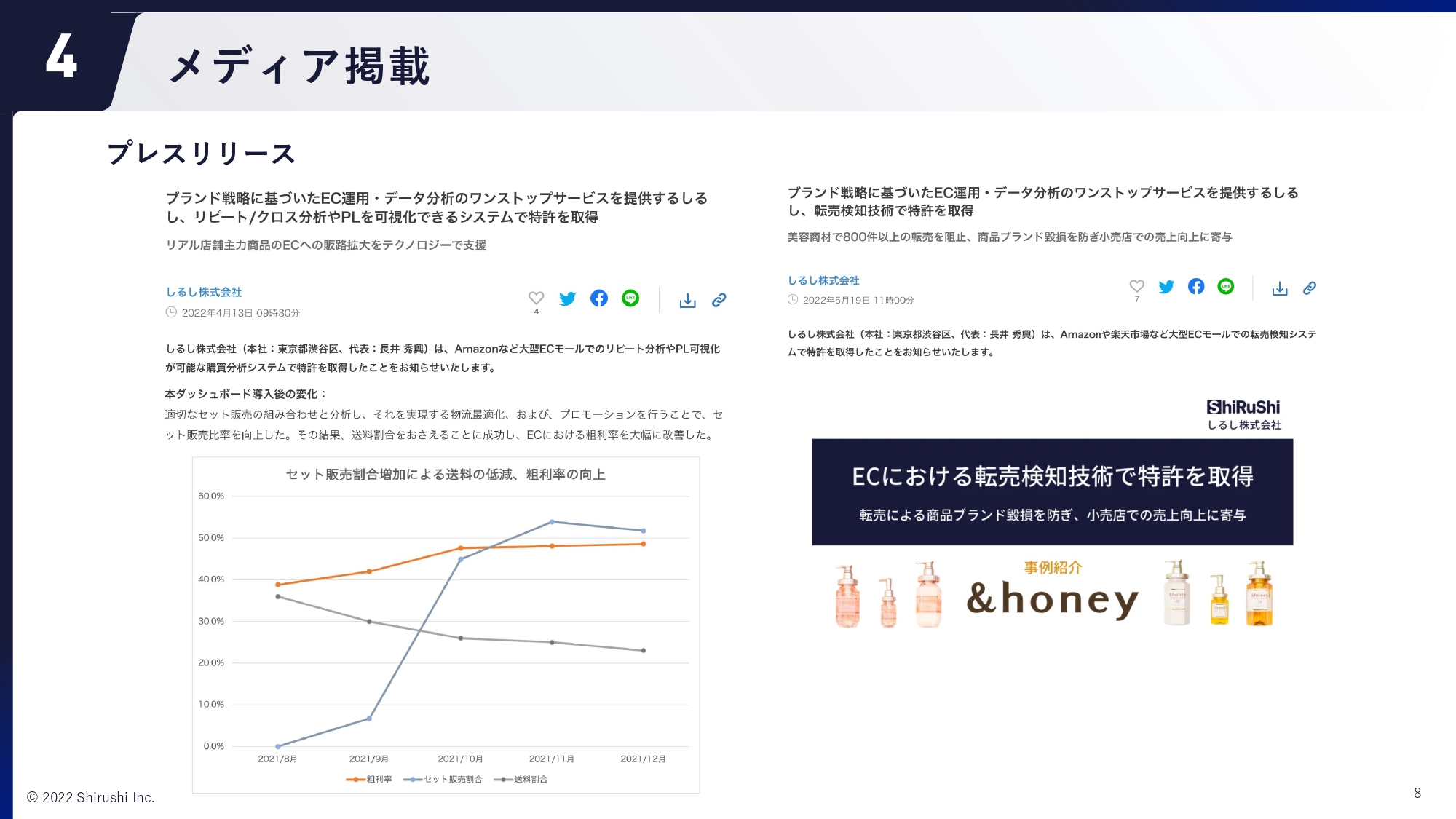Click the 2021/9月 axis label
This screenshot has width=1456, height=819.
tap(369, 759)
